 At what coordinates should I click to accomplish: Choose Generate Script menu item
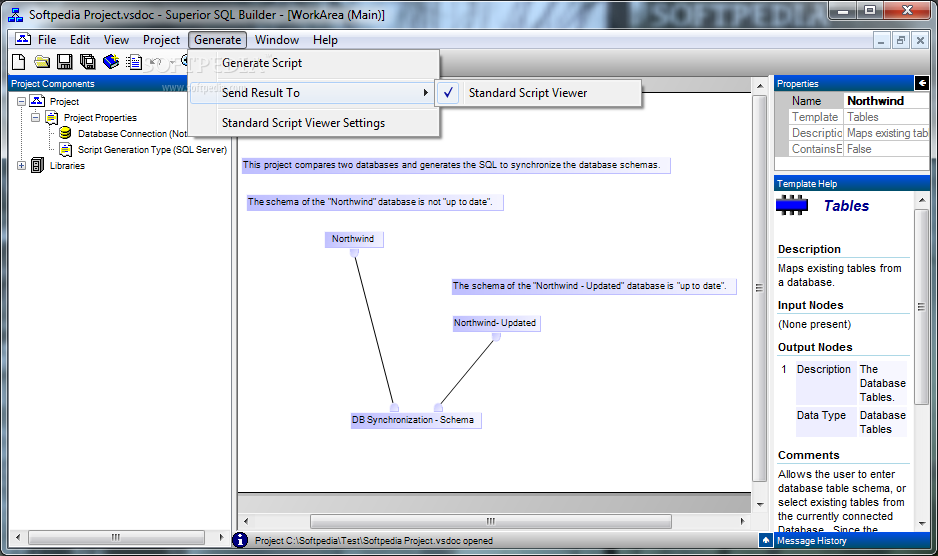[x=315, y=63]
